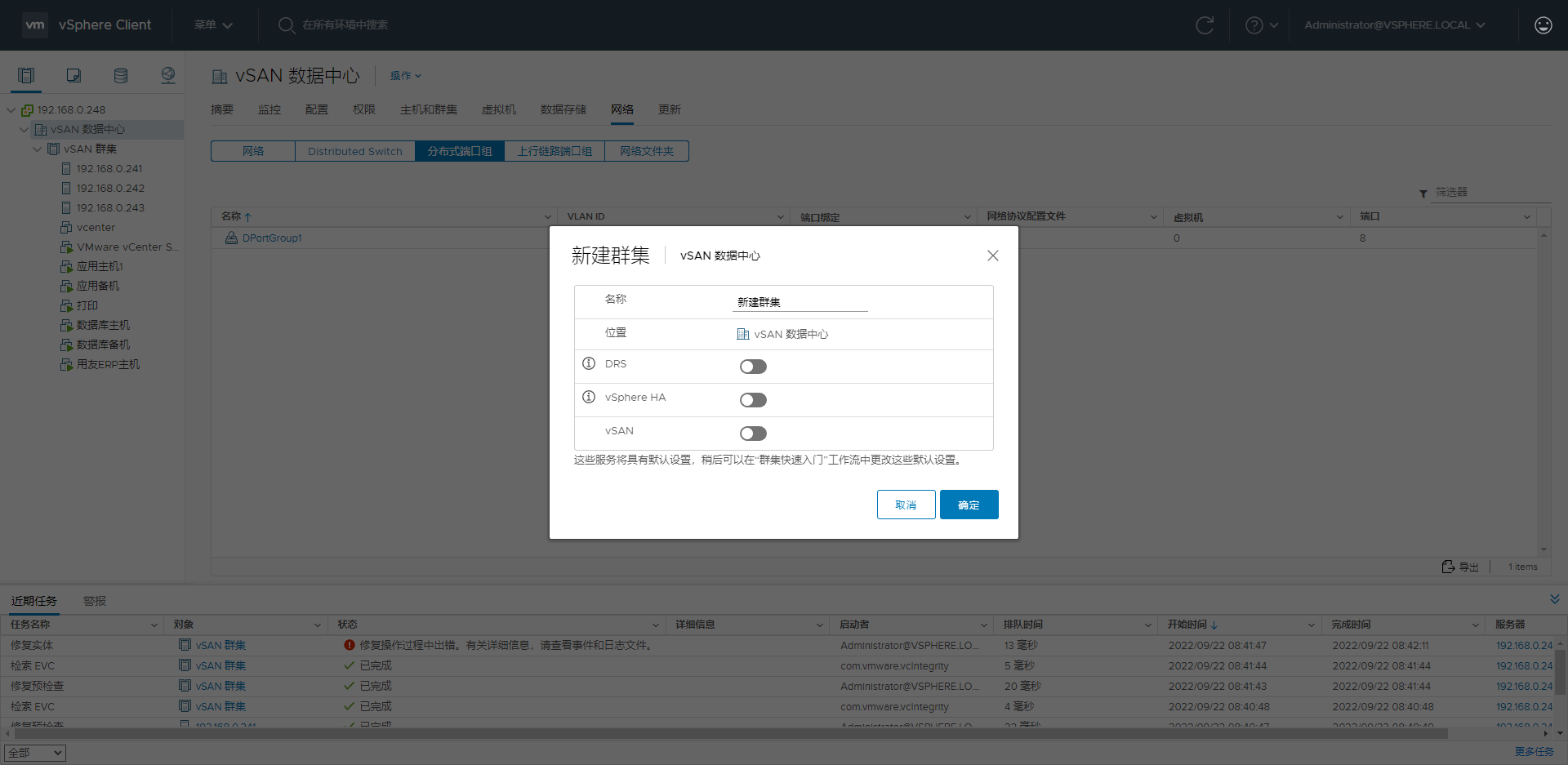Screen dimensions: 1568x765
Task: Click the 确定 button to confirm
Action: [x=969, y=504]
